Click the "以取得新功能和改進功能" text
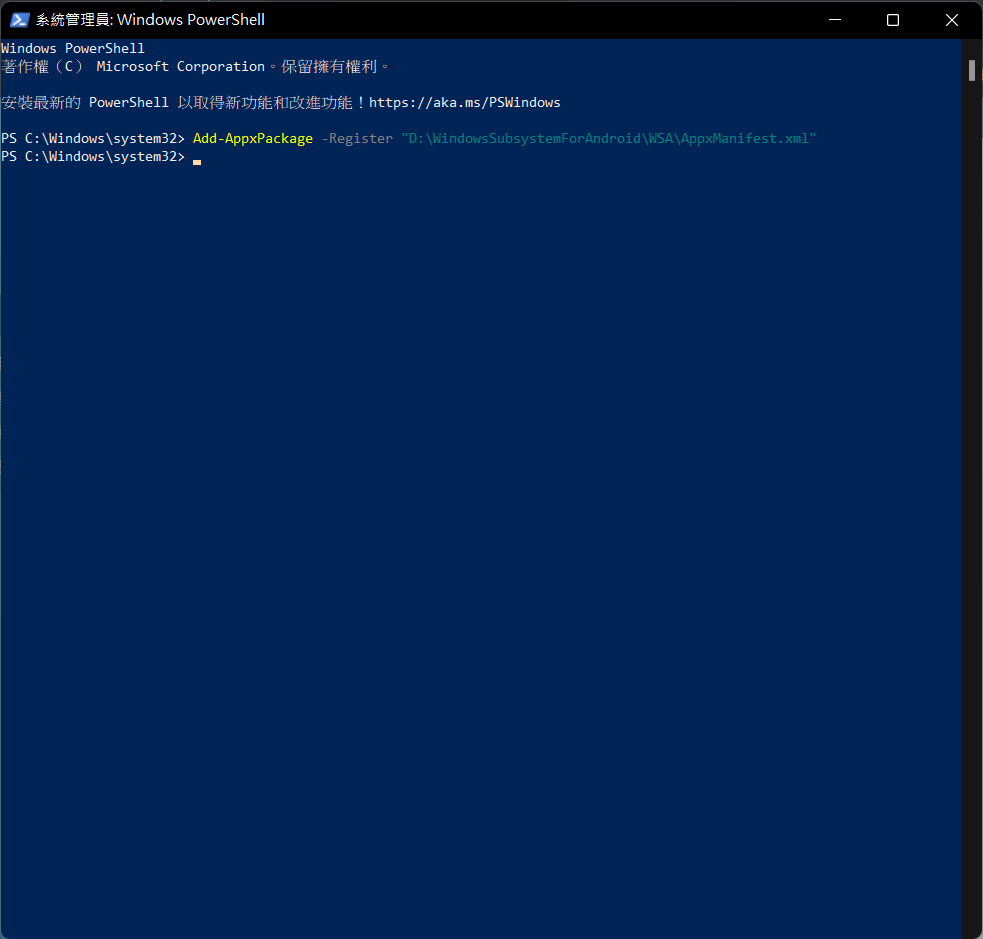This screenshot has width=983, height=939. (x=268, y=102)
